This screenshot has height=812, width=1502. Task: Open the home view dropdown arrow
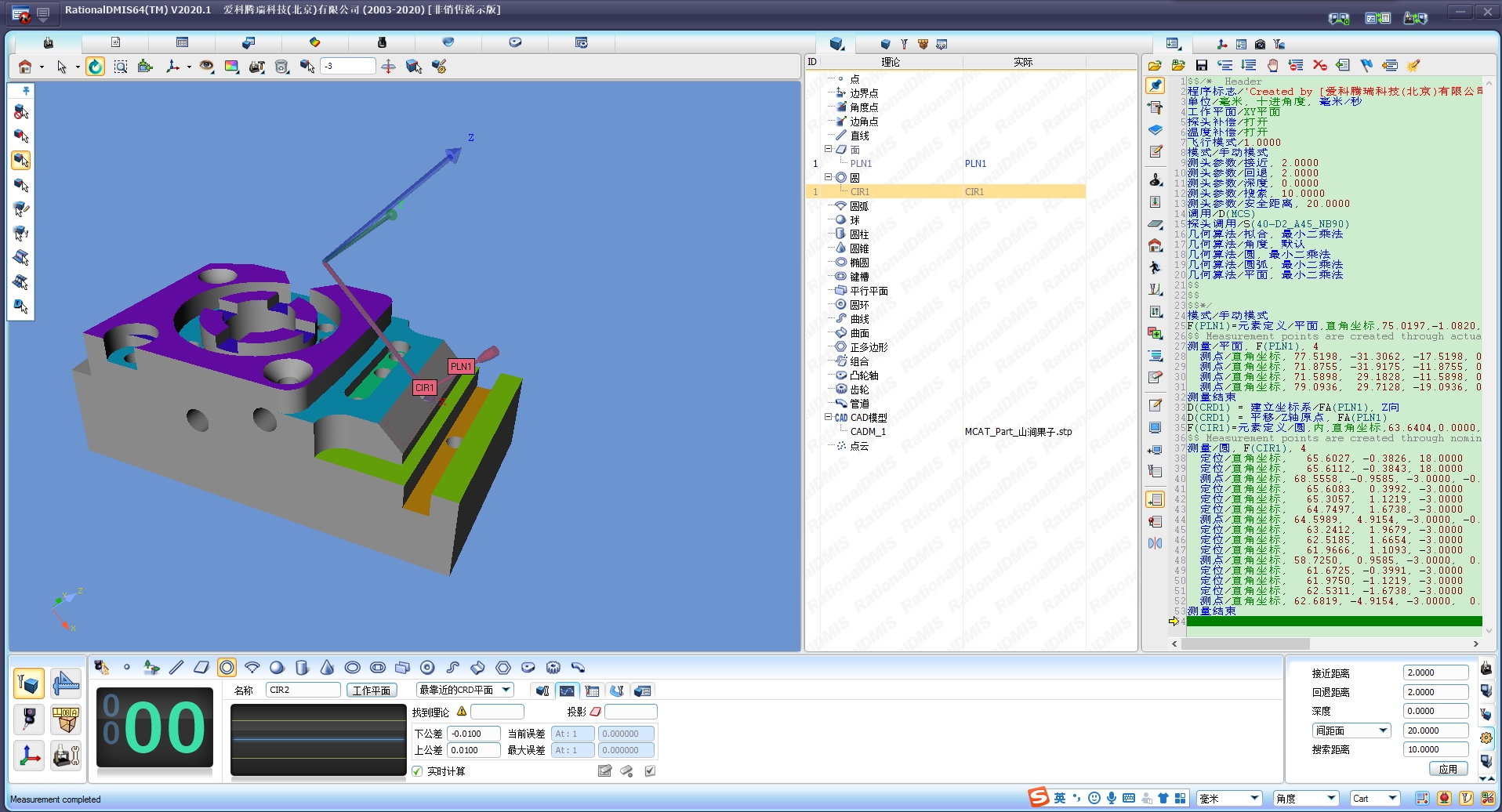[x=42, y=67]
